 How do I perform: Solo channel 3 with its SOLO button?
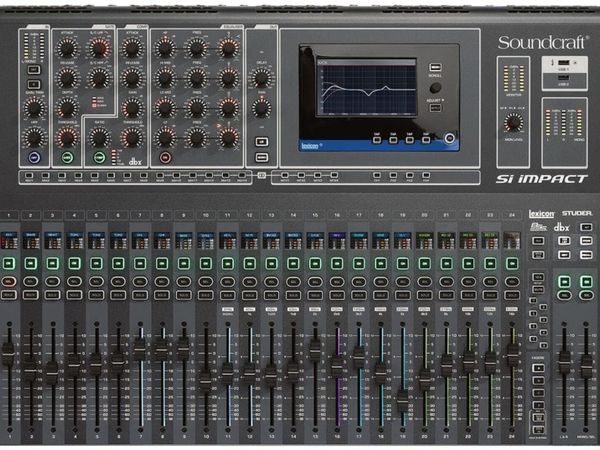pyautogui.click(x=52, y=295)
